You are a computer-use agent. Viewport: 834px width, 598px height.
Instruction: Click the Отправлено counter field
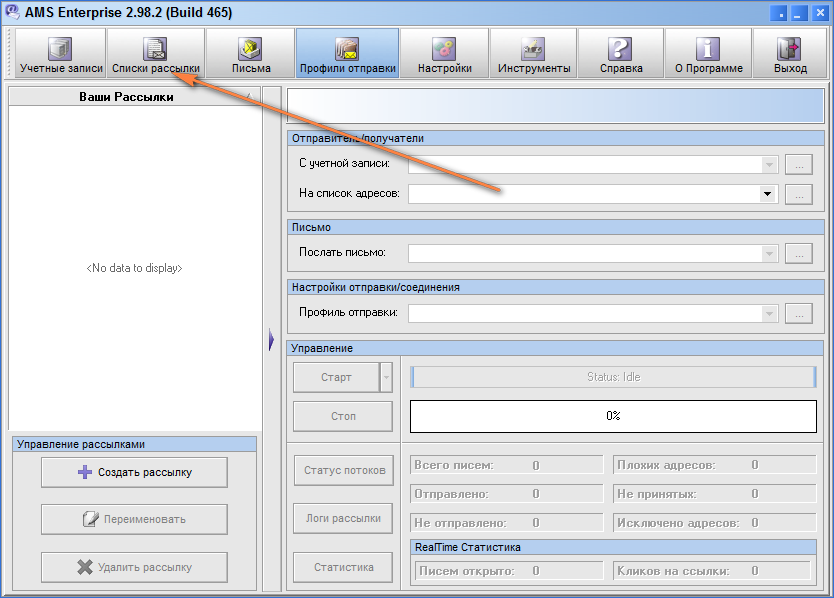pos(507,494)
